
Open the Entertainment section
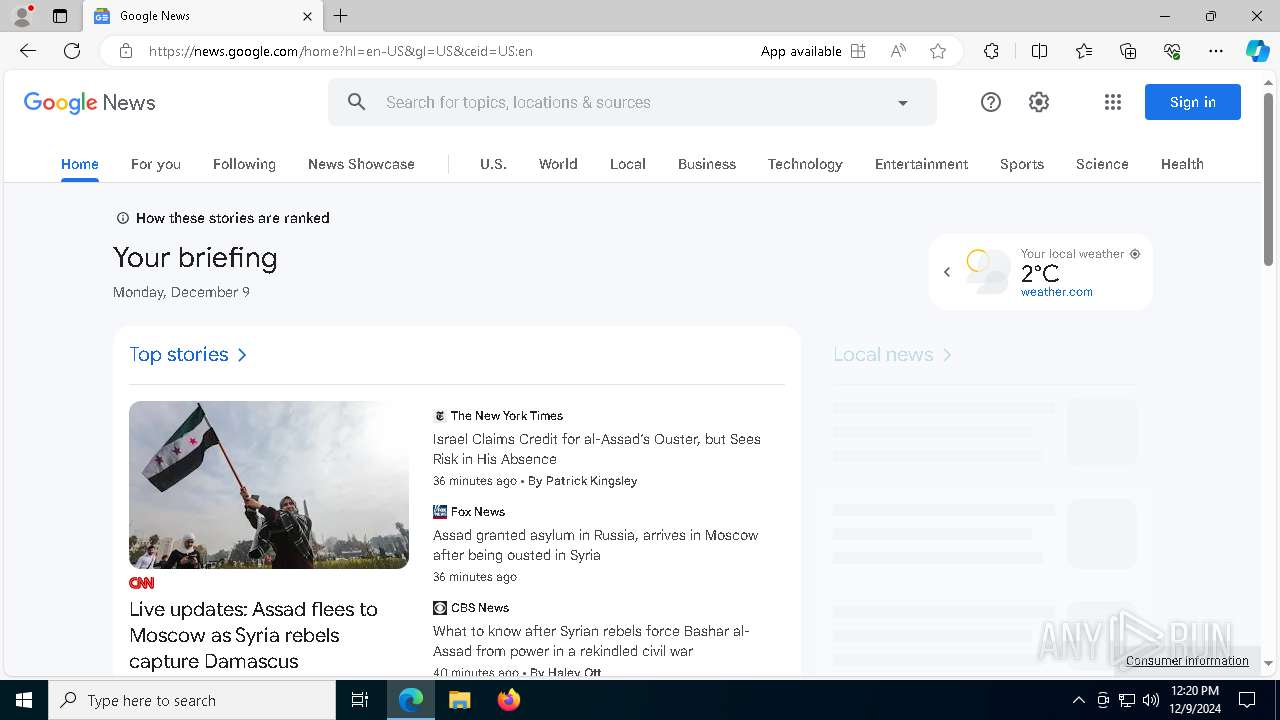coord(921,164)
